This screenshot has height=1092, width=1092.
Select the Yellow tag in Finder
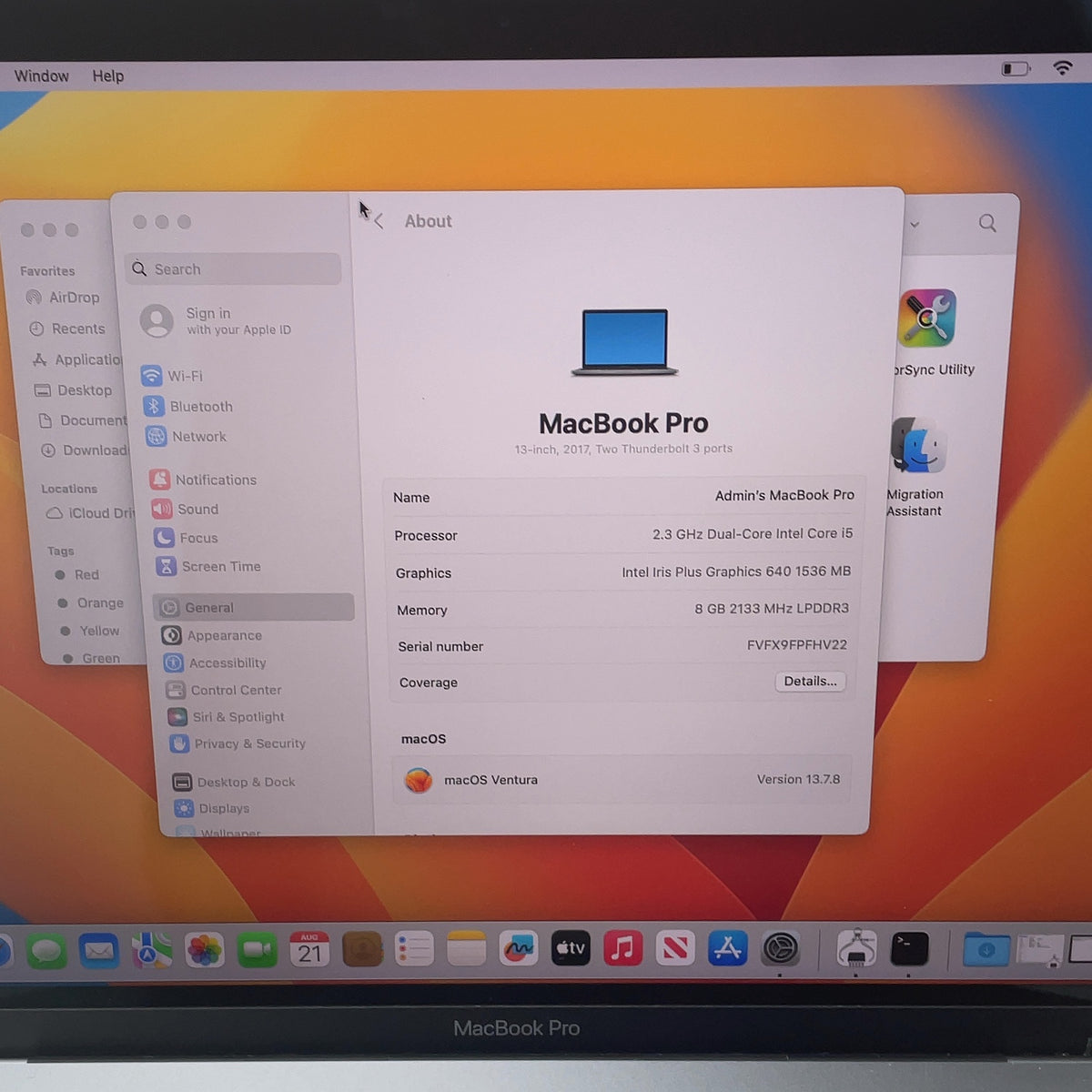tap(89, 631)
